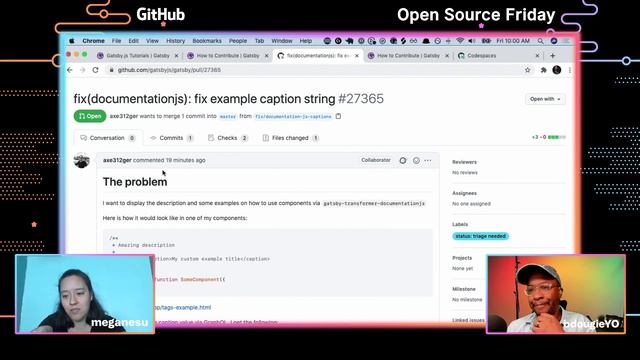Open the History menu
Screen dimensions: 640x360
point(176,41)
